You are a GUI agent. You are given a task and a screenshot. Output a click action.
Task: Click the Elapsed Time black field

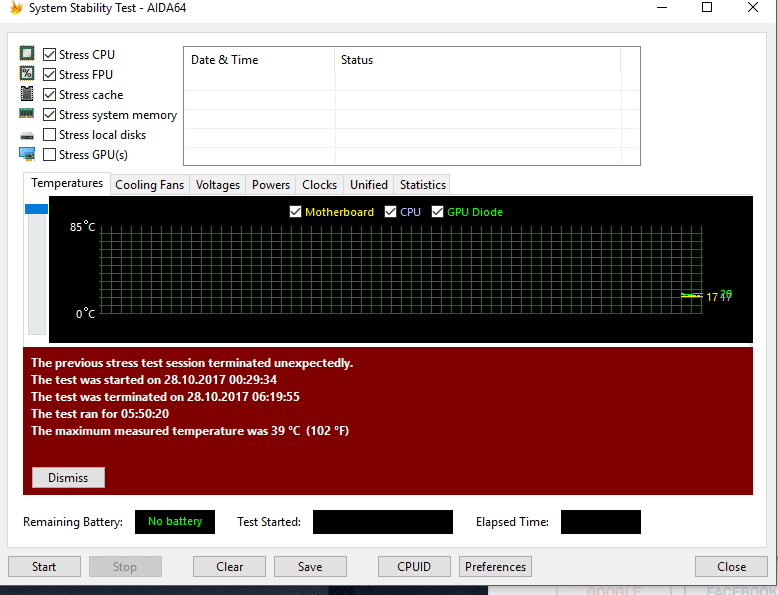point(601,522)
